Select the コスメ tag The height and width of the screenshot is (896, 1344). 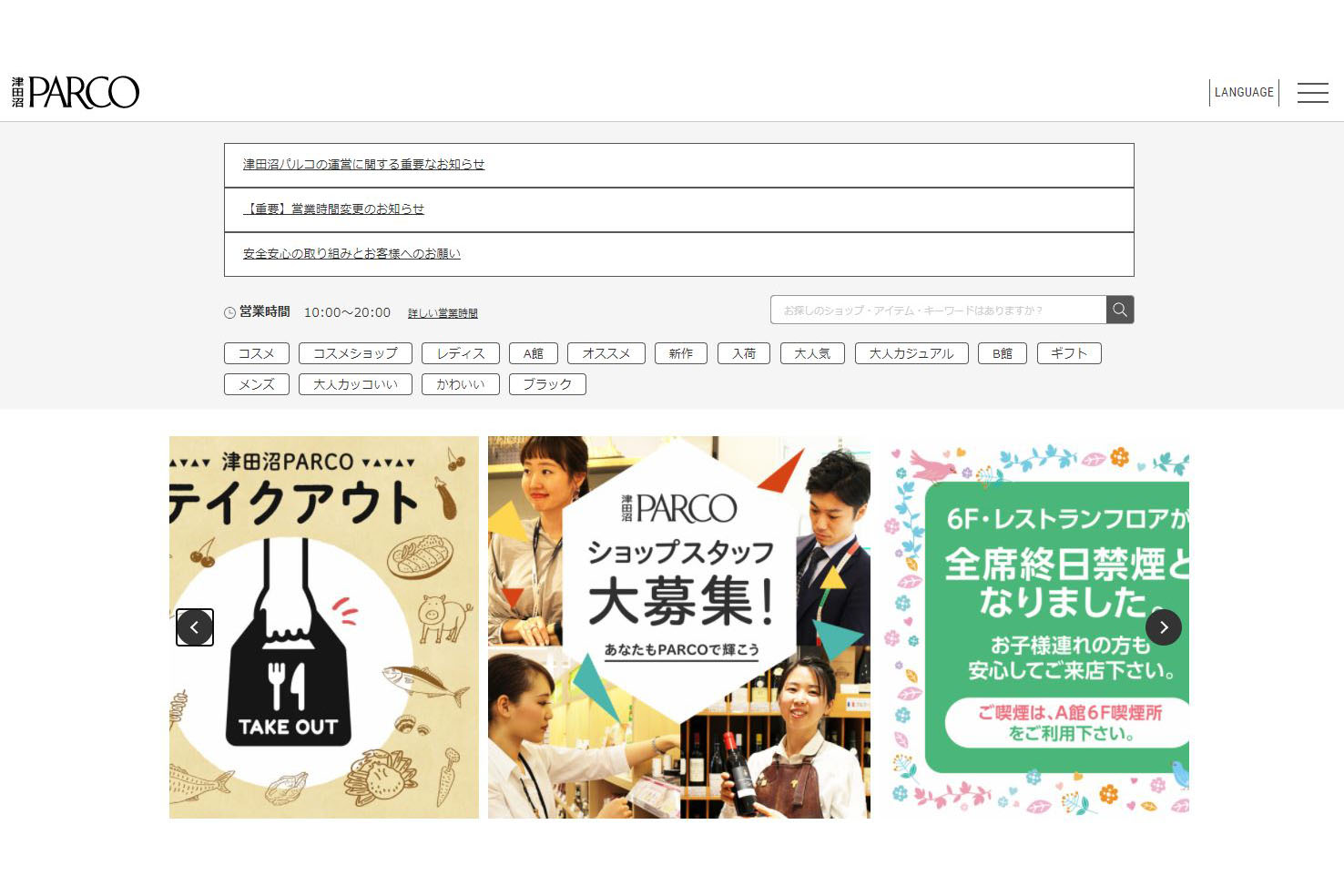pos(256,353)
